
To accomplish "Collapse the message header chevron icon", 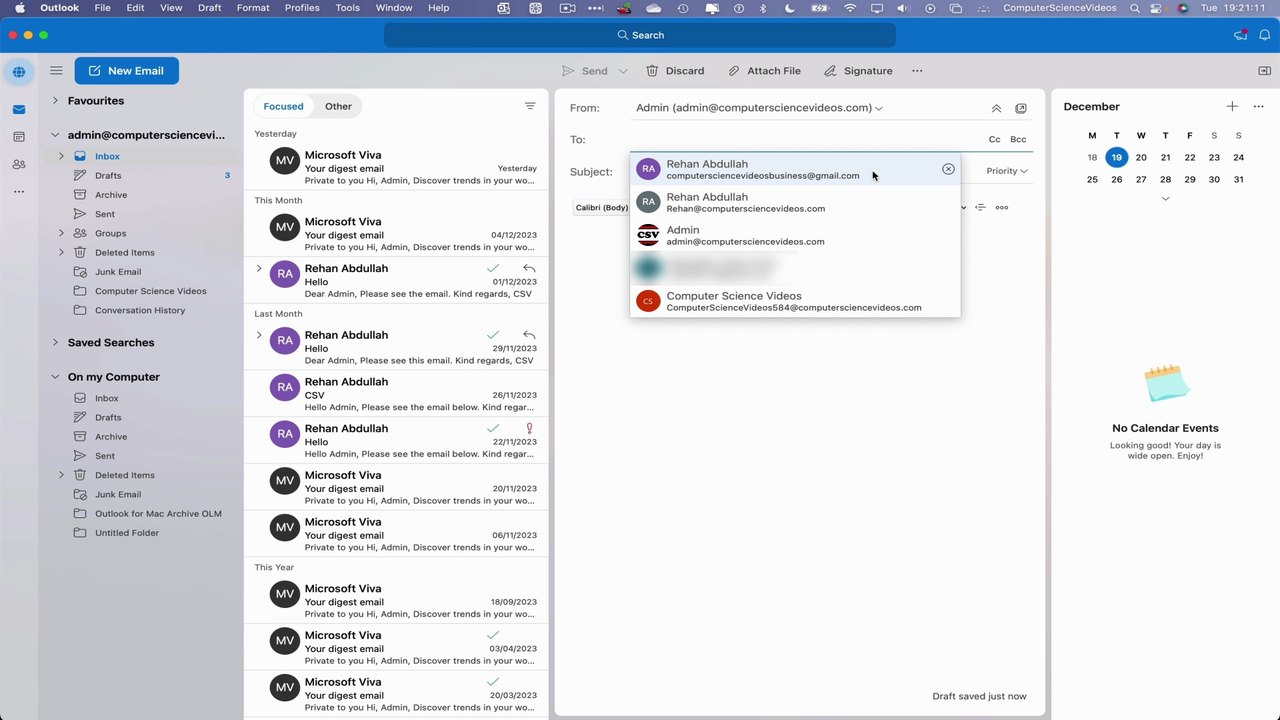I will [x=996, y=108].
